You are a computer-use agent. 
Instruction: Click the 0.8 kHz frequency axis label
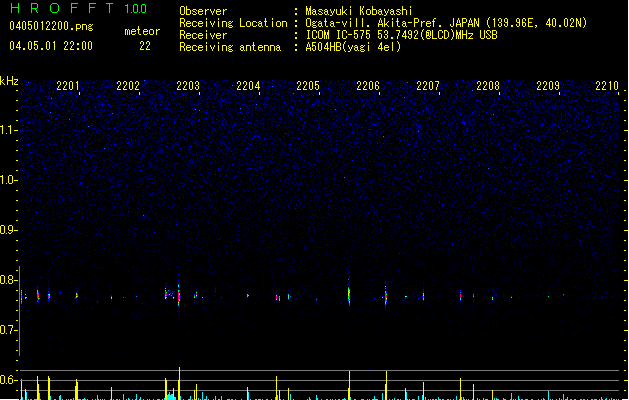7,280
